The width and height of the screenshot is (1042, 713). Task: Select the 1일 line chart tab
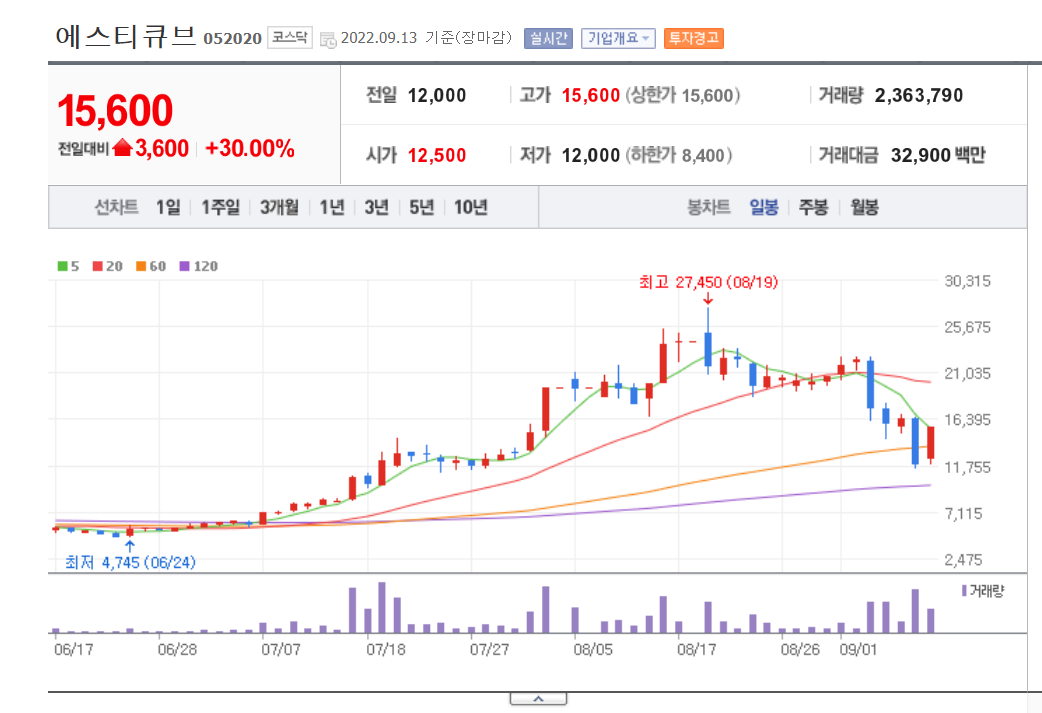click(x=168, y=207)
